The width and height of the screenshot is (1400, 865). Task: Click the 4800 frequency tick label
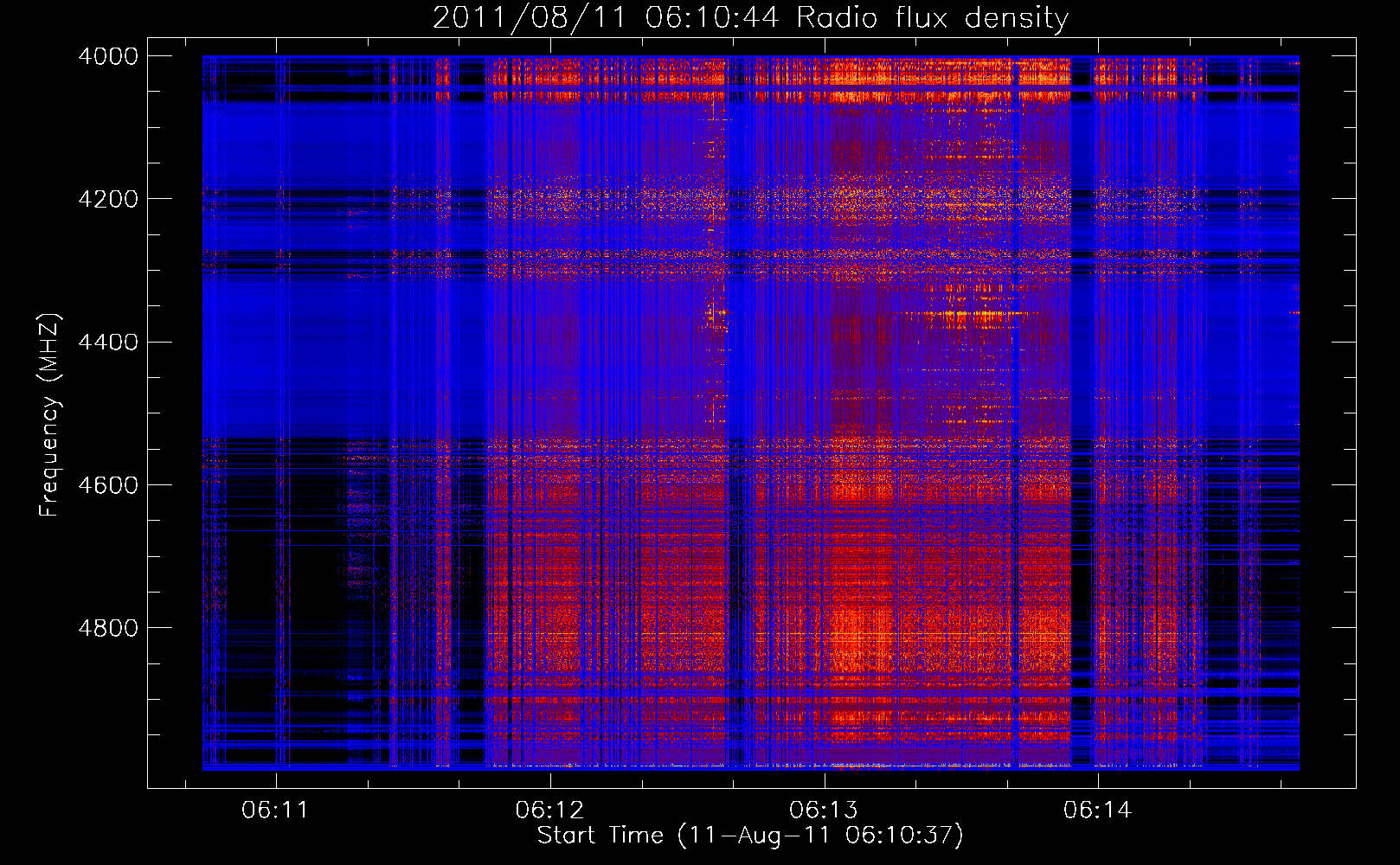tap(108, 628)
